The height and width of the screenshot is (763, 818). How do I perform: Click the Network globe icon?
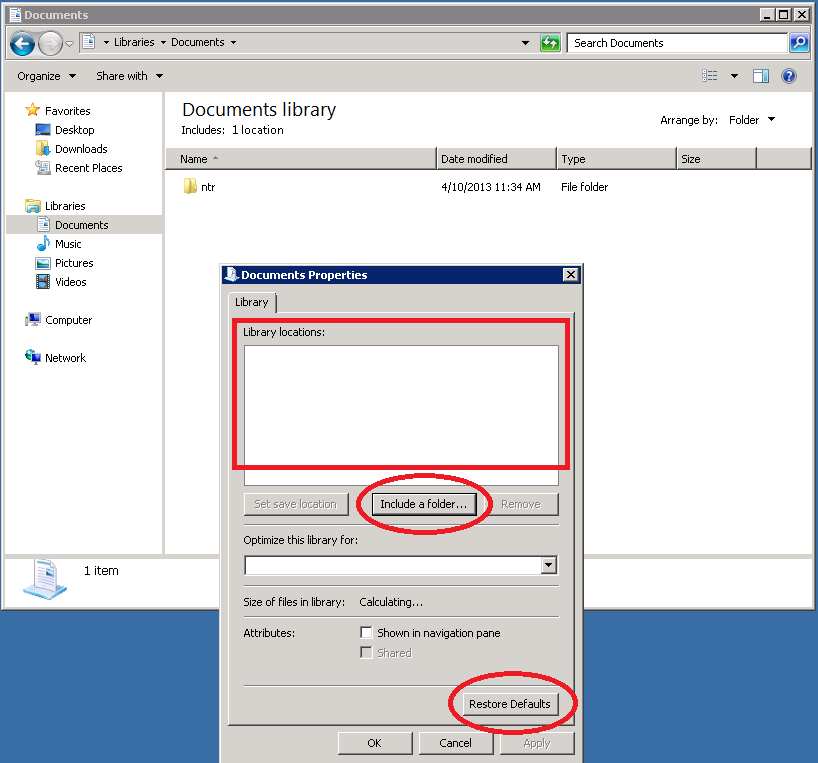(x=32, y=357)
